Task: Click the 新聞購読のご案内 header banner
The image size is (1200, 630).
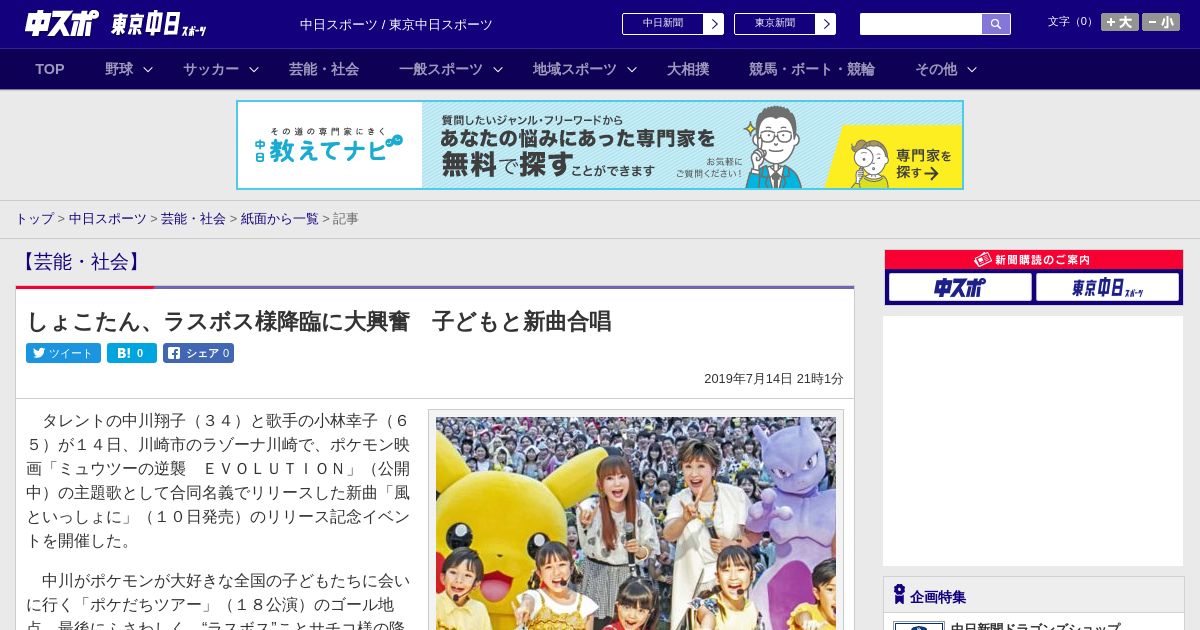Action: pyautogui.click(x=1034, y=259)
